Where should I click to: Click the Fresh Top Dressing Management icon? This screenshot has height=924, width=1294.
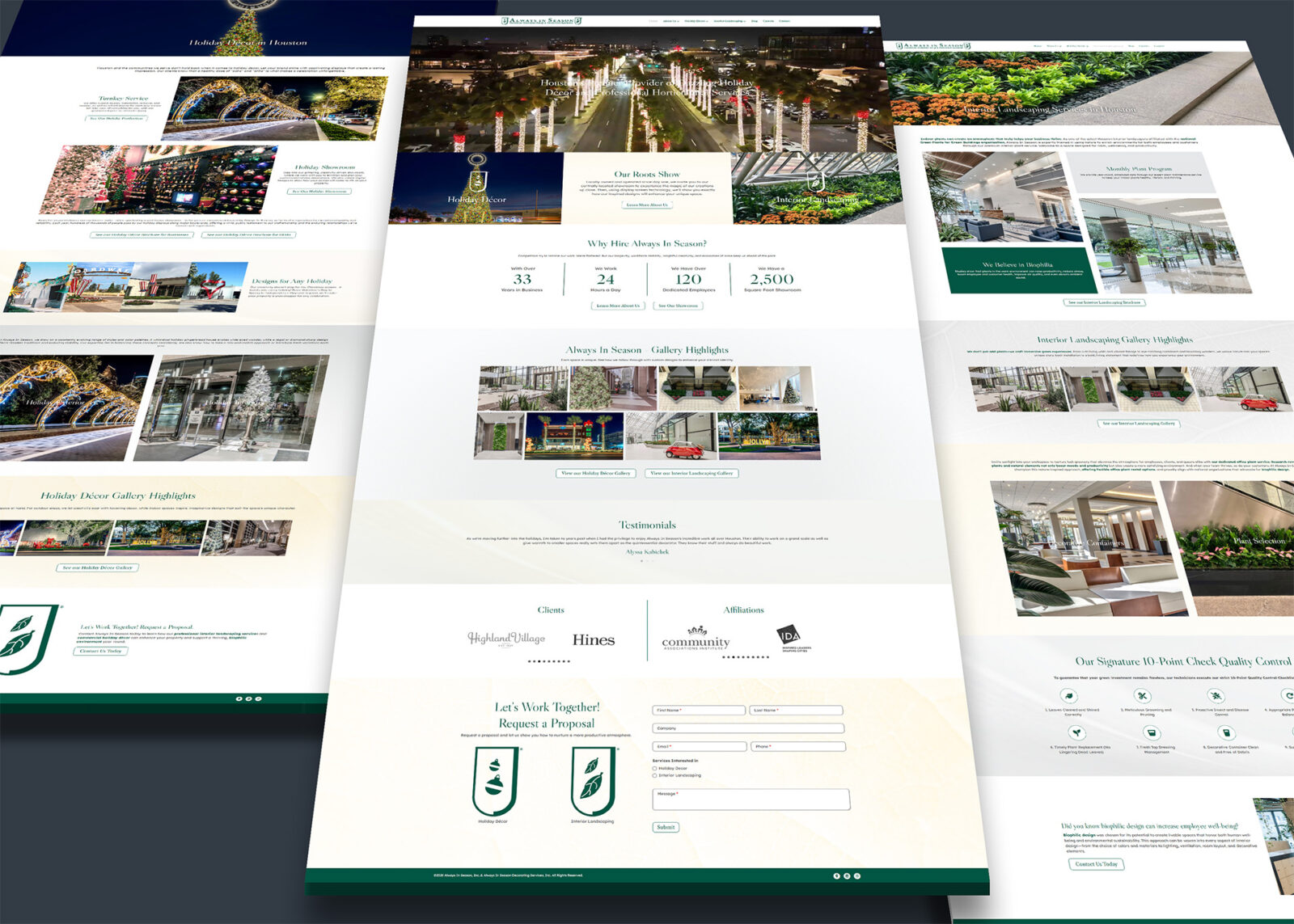[1152, 733]
